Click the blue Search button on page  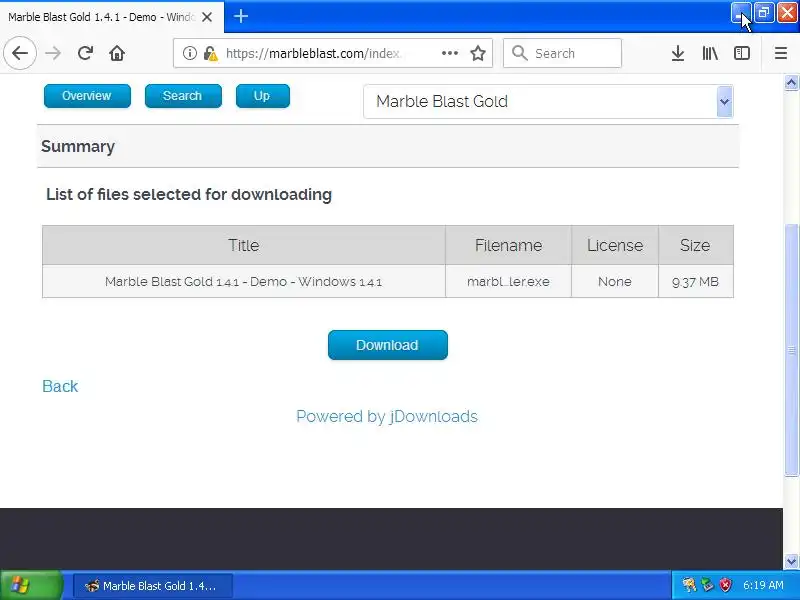183,96
